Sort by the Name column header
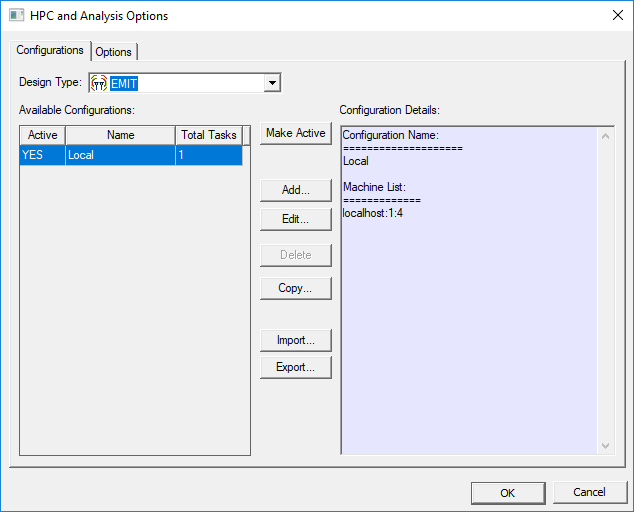This screenshot has width=634, height=512. [x=120, y=135]
